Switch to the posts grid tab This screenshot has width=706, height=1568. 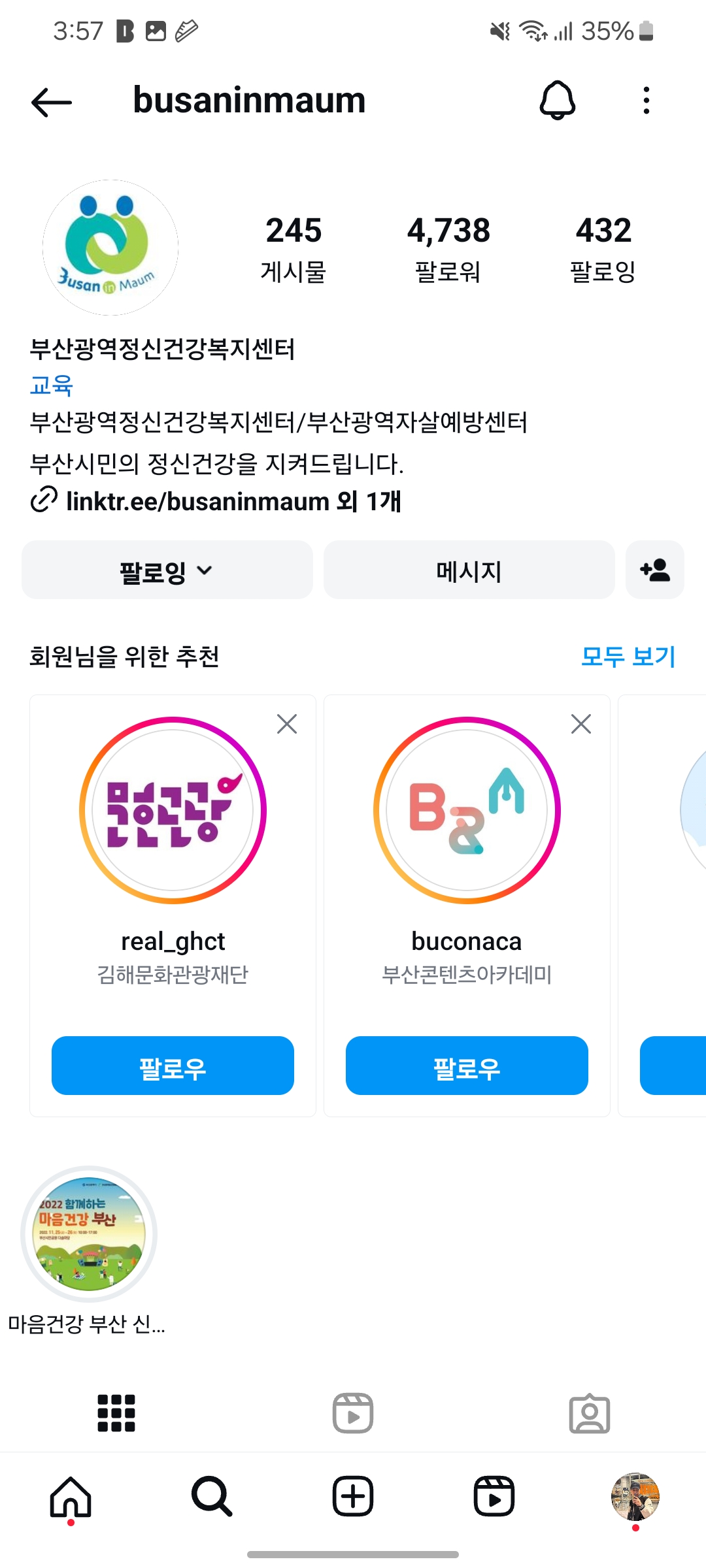116,1413
